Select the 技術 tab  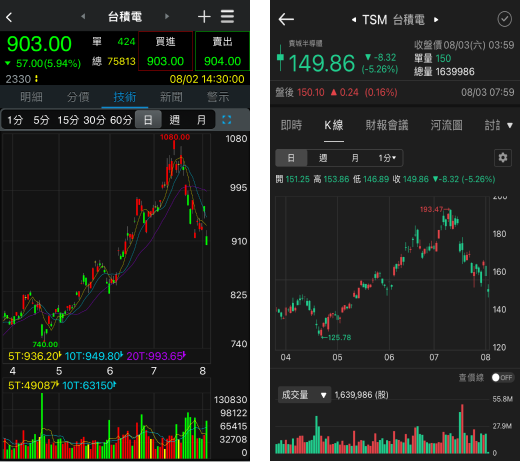pos(125,97)
